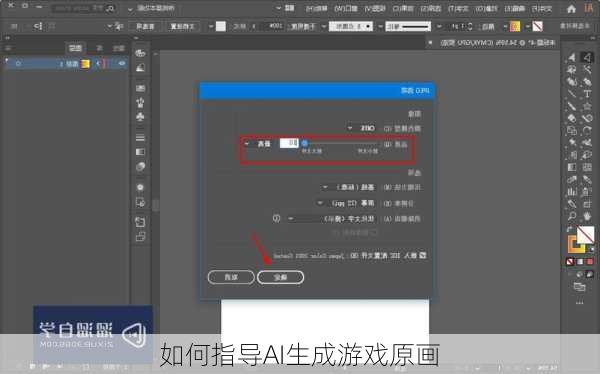
Task: Click the Home icon in the menu bar
Action: pos(571,9)
